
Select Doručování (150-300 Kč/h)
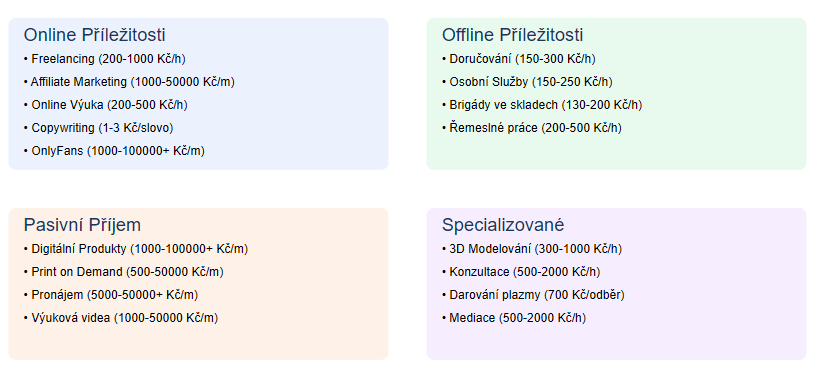[x=519, y=59]
